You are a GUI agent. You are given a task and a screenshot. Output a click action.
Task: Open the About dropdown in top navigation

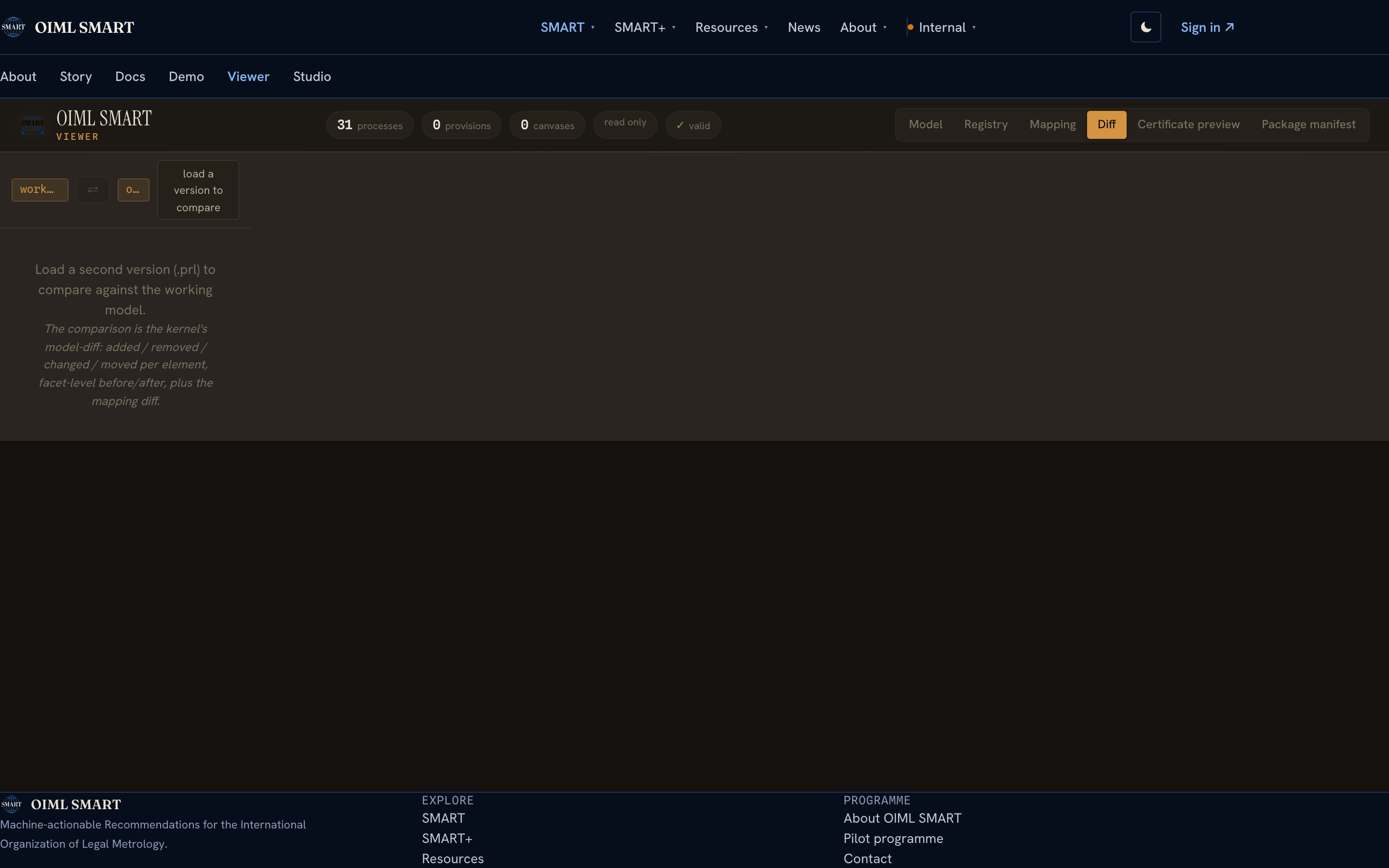[x=864, y=27]
